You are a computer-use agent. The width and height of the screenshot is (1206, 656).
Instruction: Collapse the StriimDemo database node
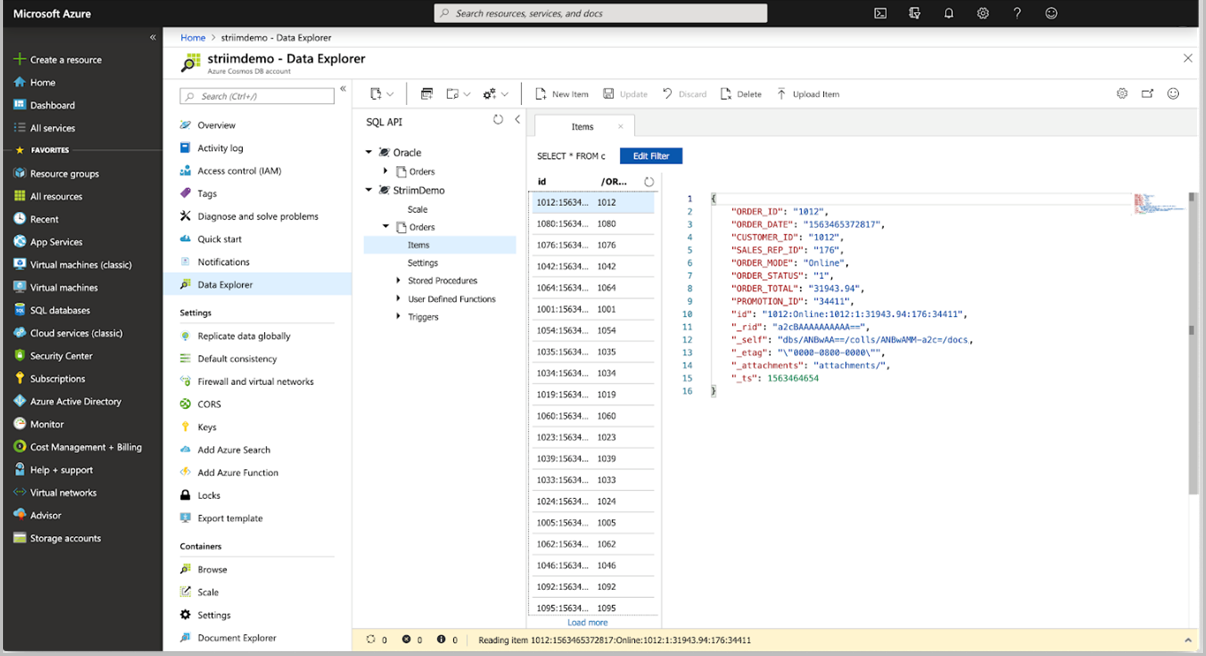[369, 190]
